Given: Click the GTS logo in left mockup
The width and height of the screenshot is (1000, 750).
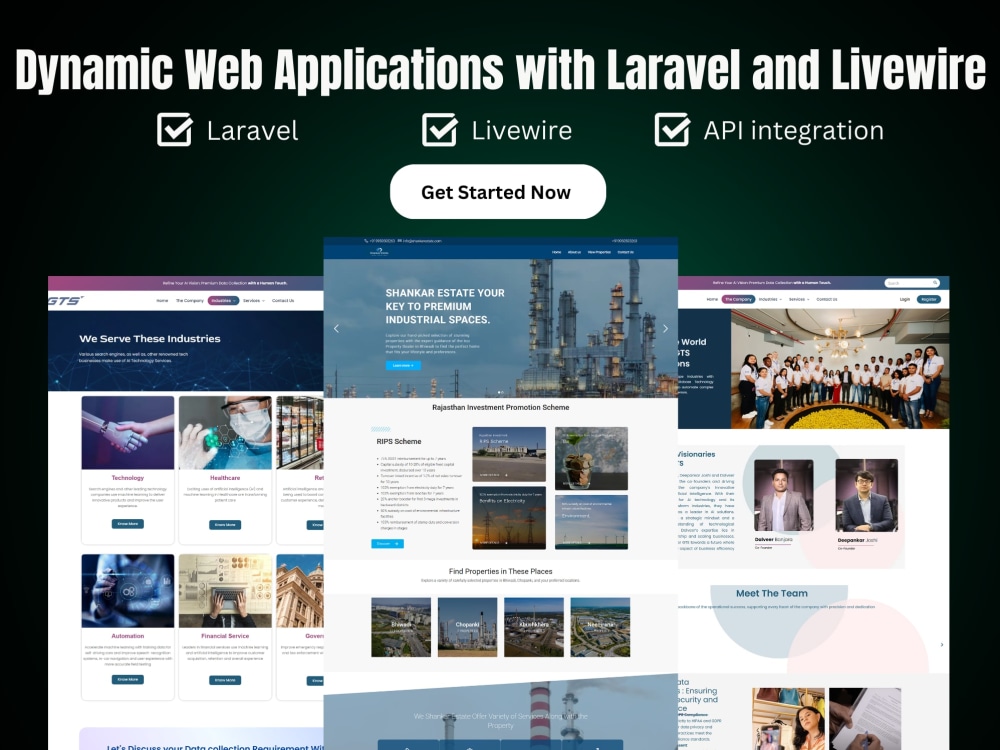Looking at the screenshot, I should pos(65,300).
